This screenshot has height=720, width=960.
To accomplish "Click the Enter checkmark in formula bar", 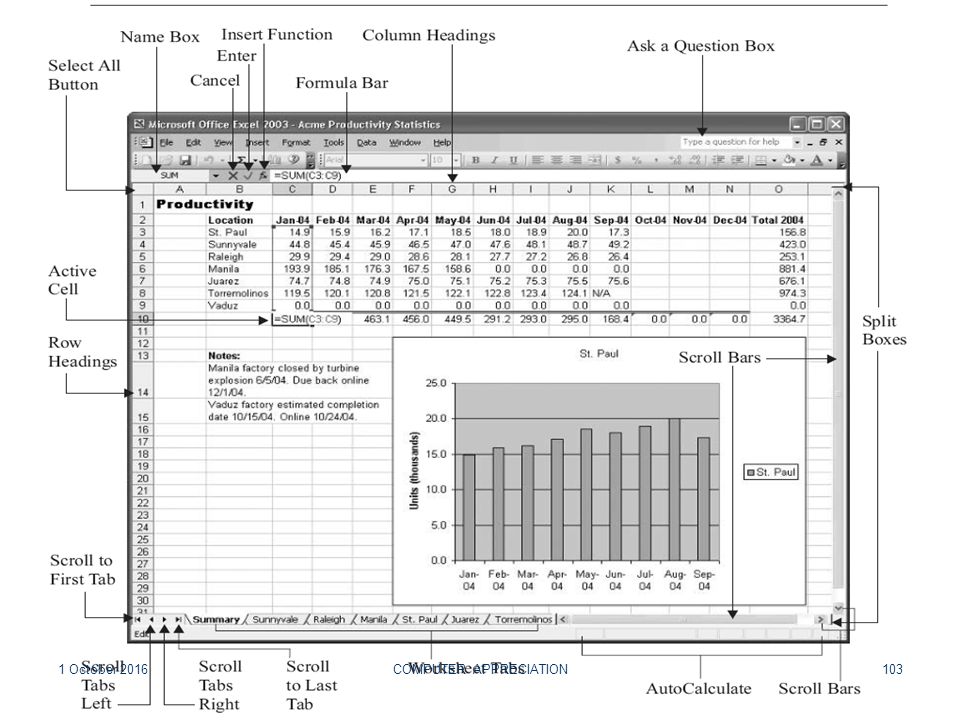I will (248, 176).
